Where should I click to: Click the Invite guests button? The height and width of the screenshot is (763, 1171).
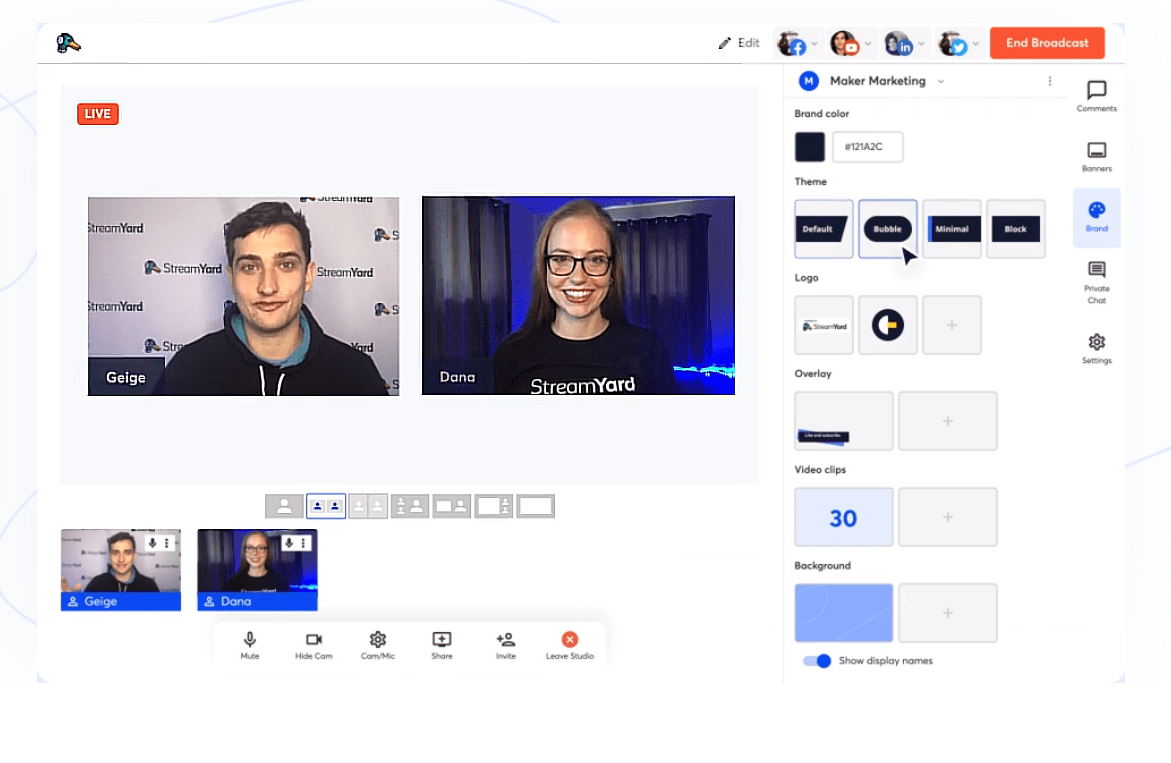click(x=506, y=646)
